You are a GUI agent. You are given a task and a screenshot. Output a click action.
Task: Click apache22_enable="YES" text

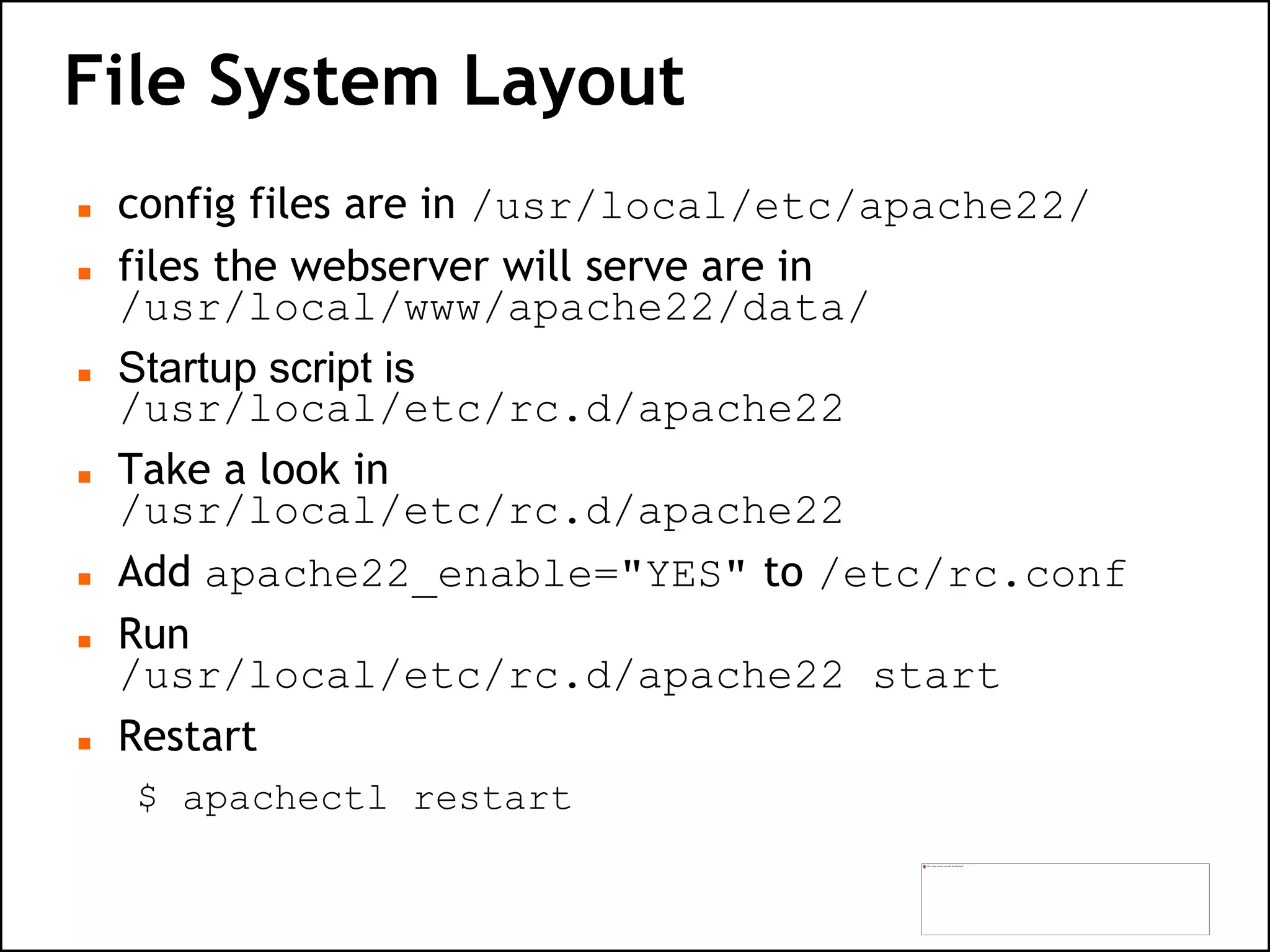475,576
